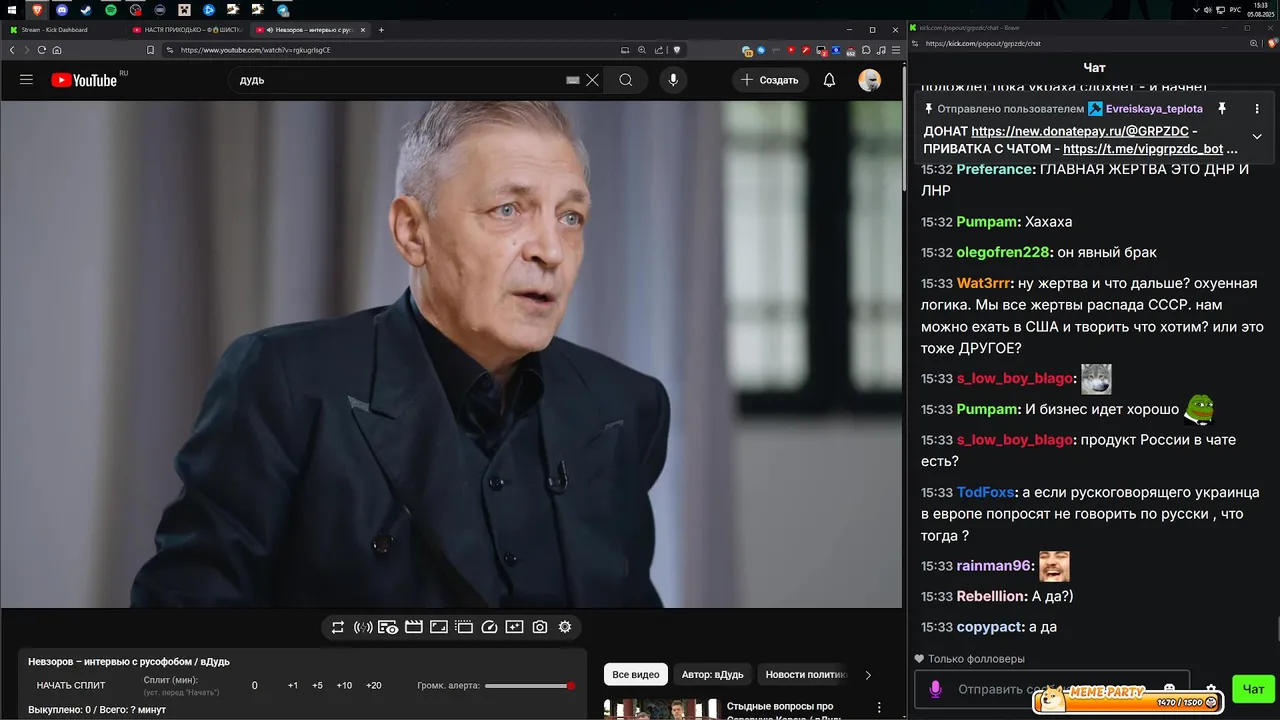Clear the YouTube search box text

[x=592, y=80]
